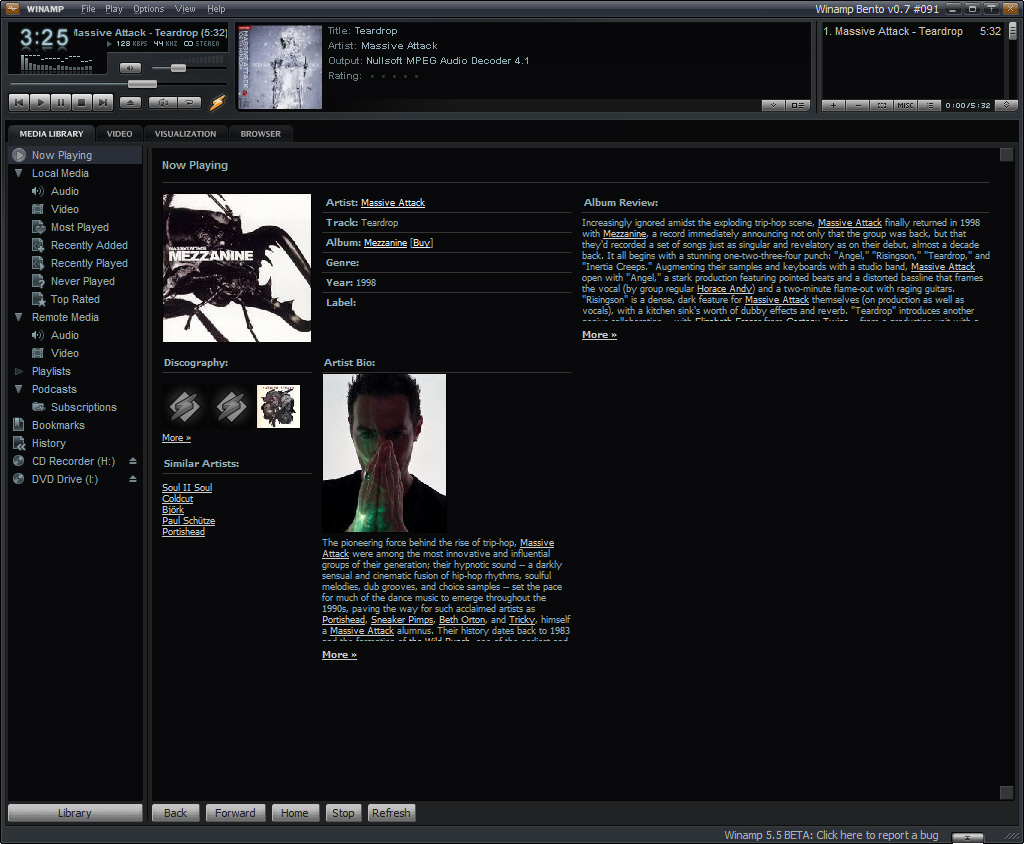Open Remote Media Video

point(65,353)
